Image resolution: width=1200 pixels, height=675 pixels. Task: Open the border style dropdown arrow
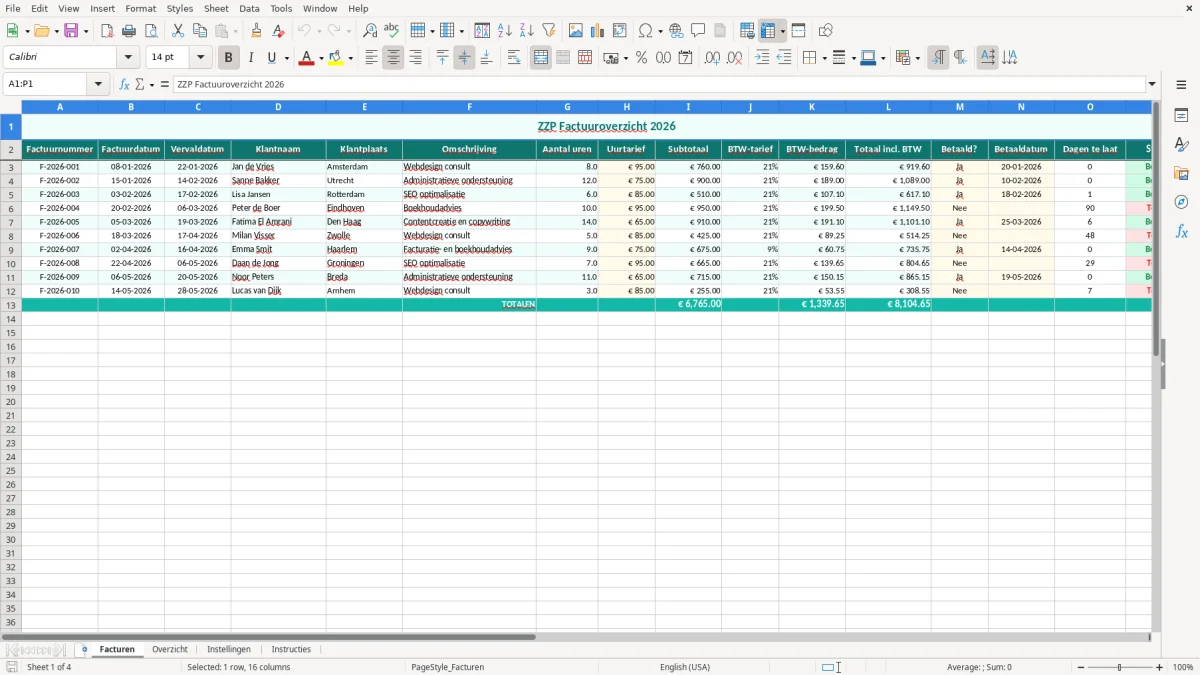pyautogui.click(x=852, y=58)
